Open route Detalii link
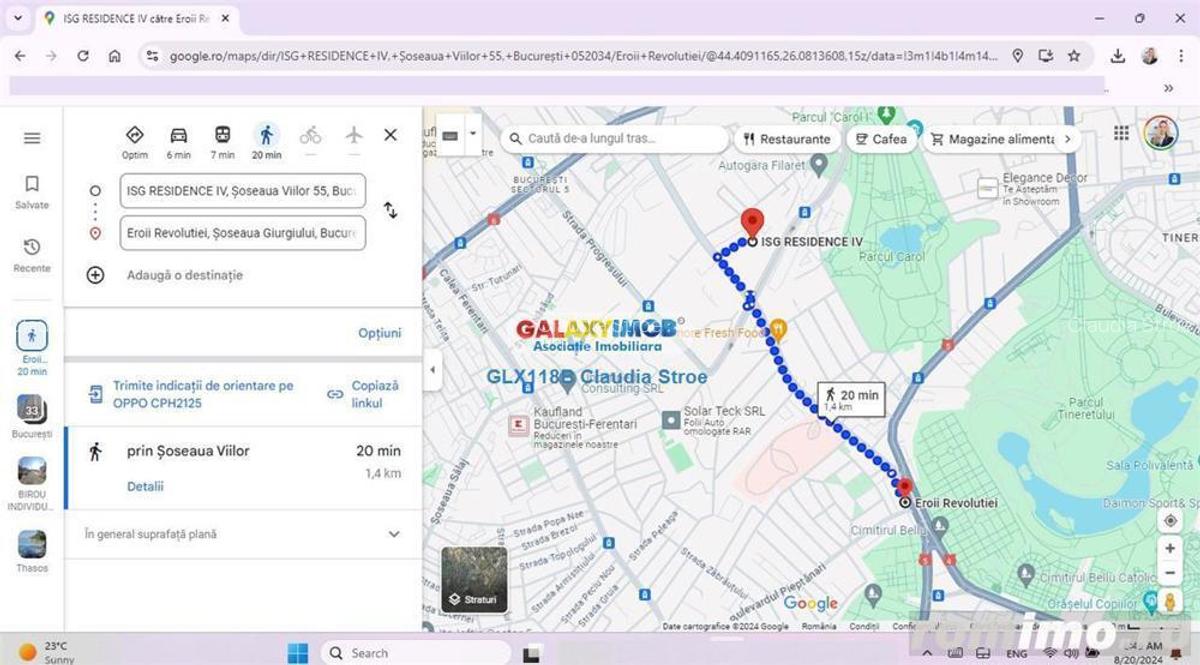Screen dimensions: 1200x665 (145, 487)
